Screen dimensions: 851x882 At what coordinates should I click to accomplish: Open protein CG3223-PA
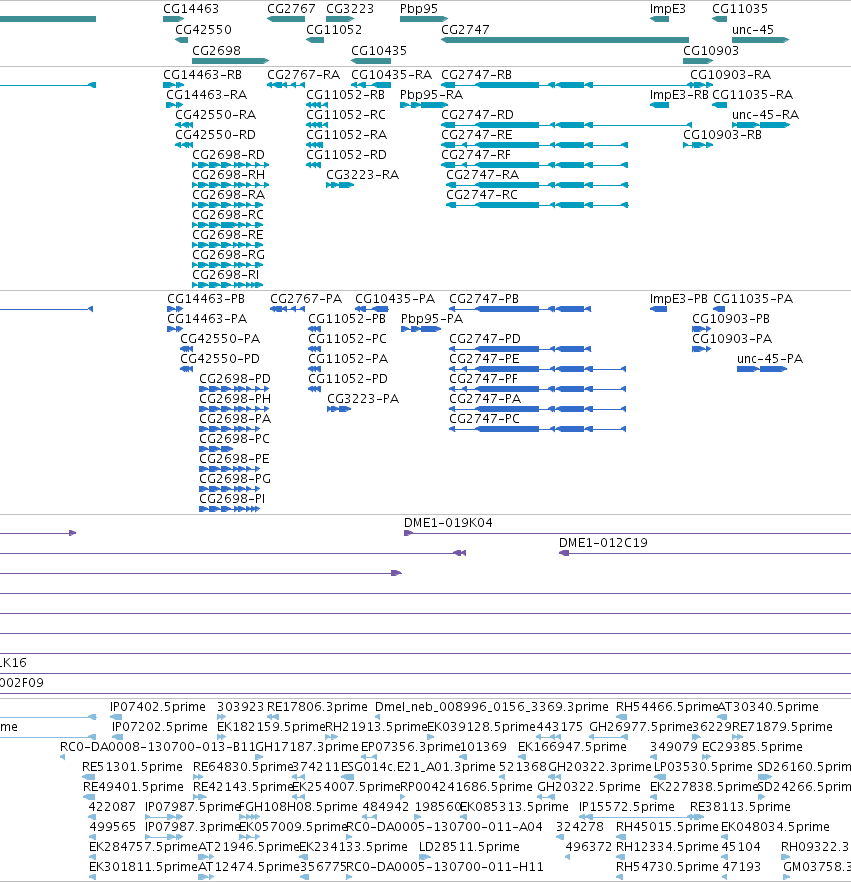[363, 399]
